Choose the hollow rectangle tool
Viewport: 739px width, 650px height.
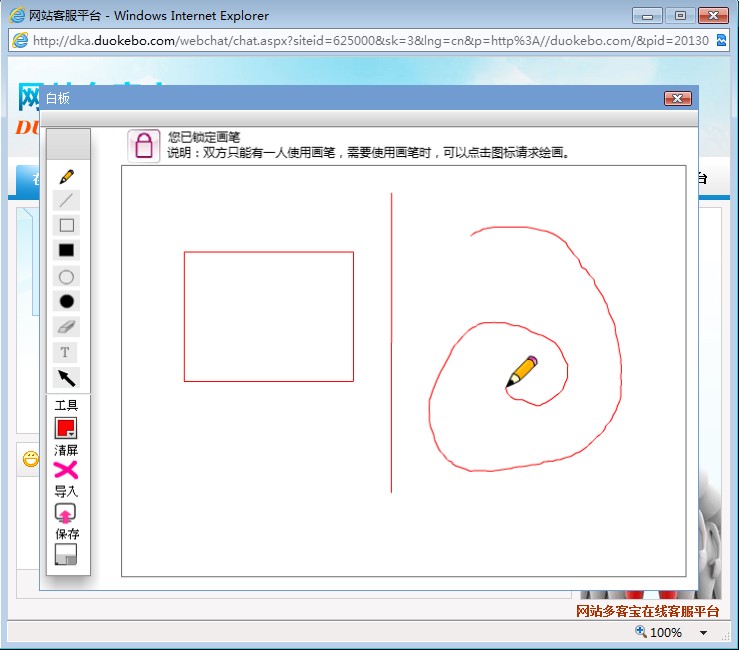tap(66, 226)
